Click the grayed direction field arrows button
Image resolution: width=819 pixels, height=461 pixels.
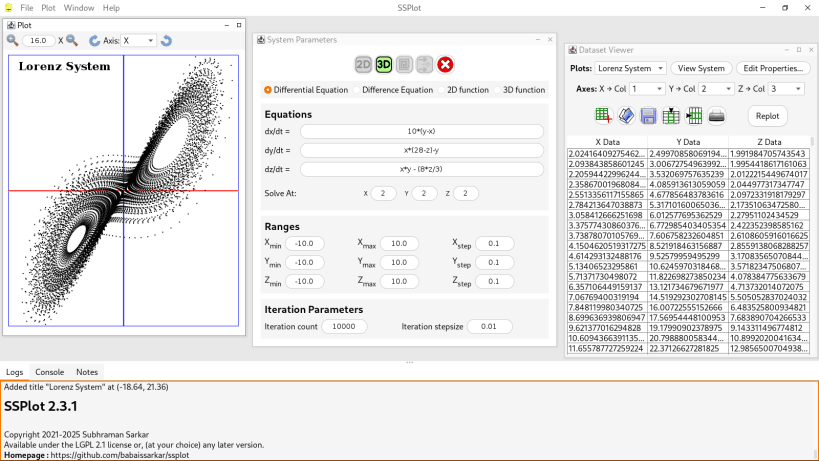(x=424, y=65)
